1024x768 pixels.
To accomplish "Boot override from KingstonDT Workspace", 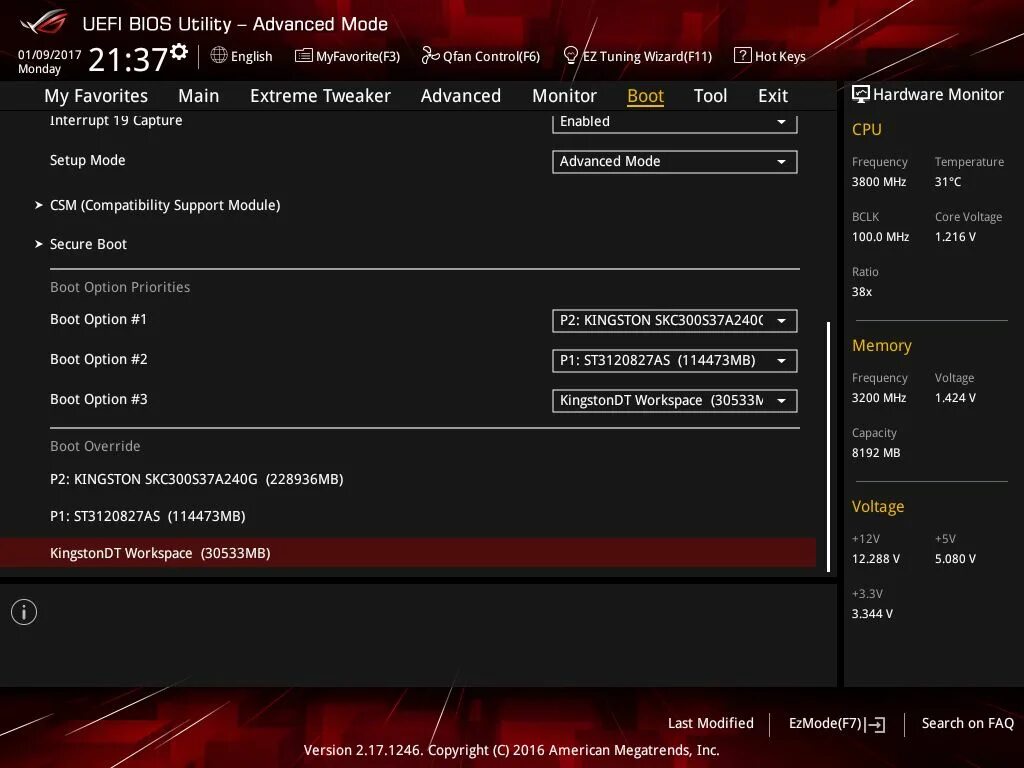I will [x=408, y=553].
